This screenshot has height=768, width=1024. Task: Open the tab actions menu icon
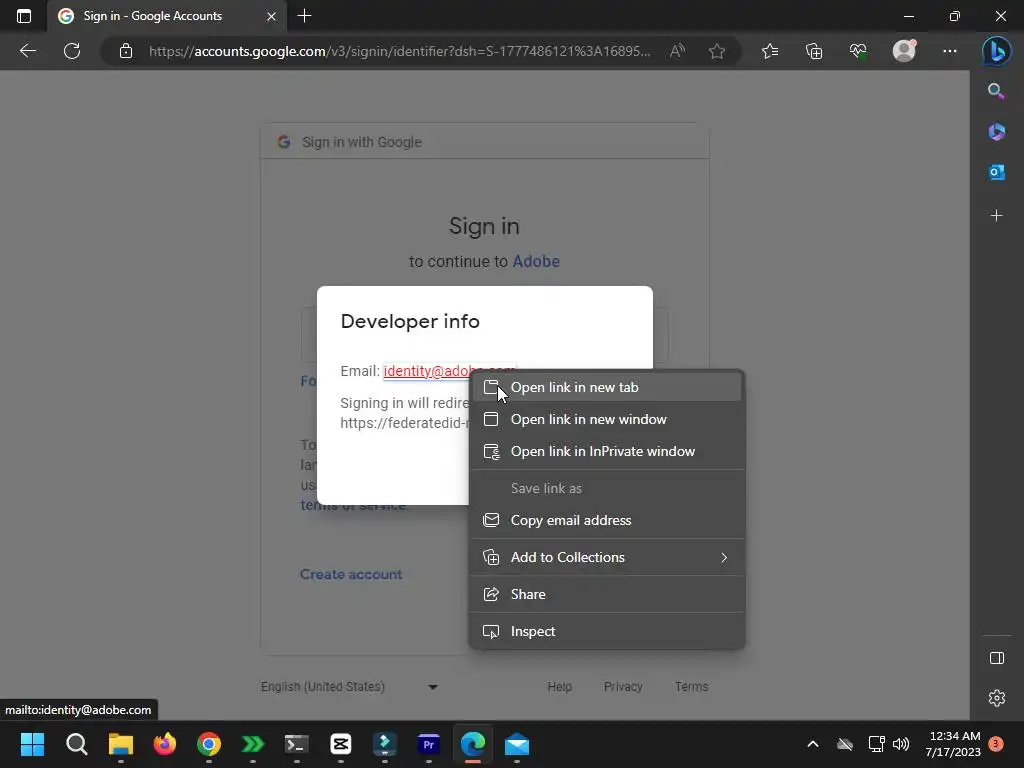(x=24, y=16)
